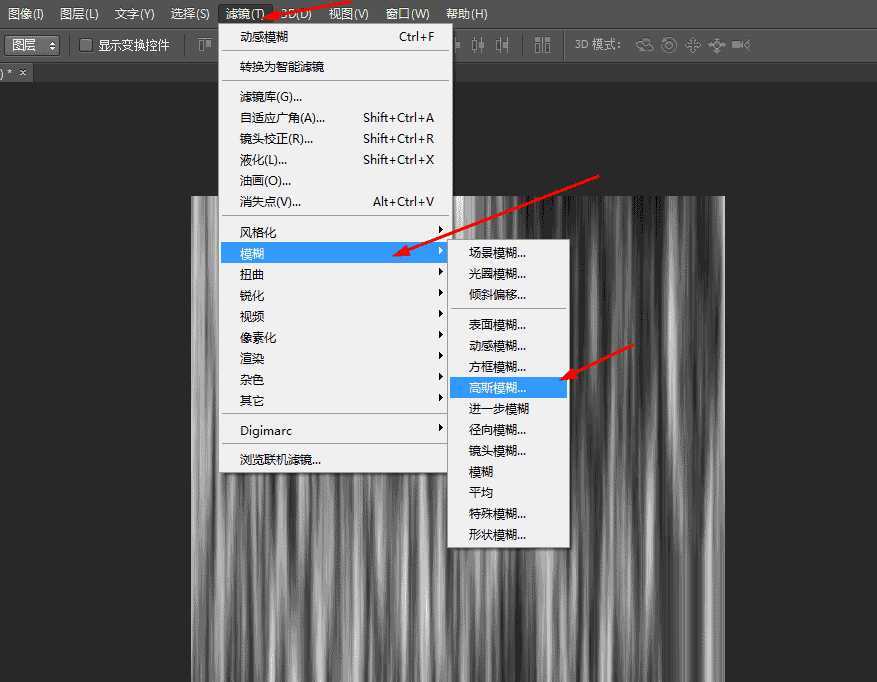Close the current document tab
The width and height of the screenshot is (877, 682).
tap(24, 72)
